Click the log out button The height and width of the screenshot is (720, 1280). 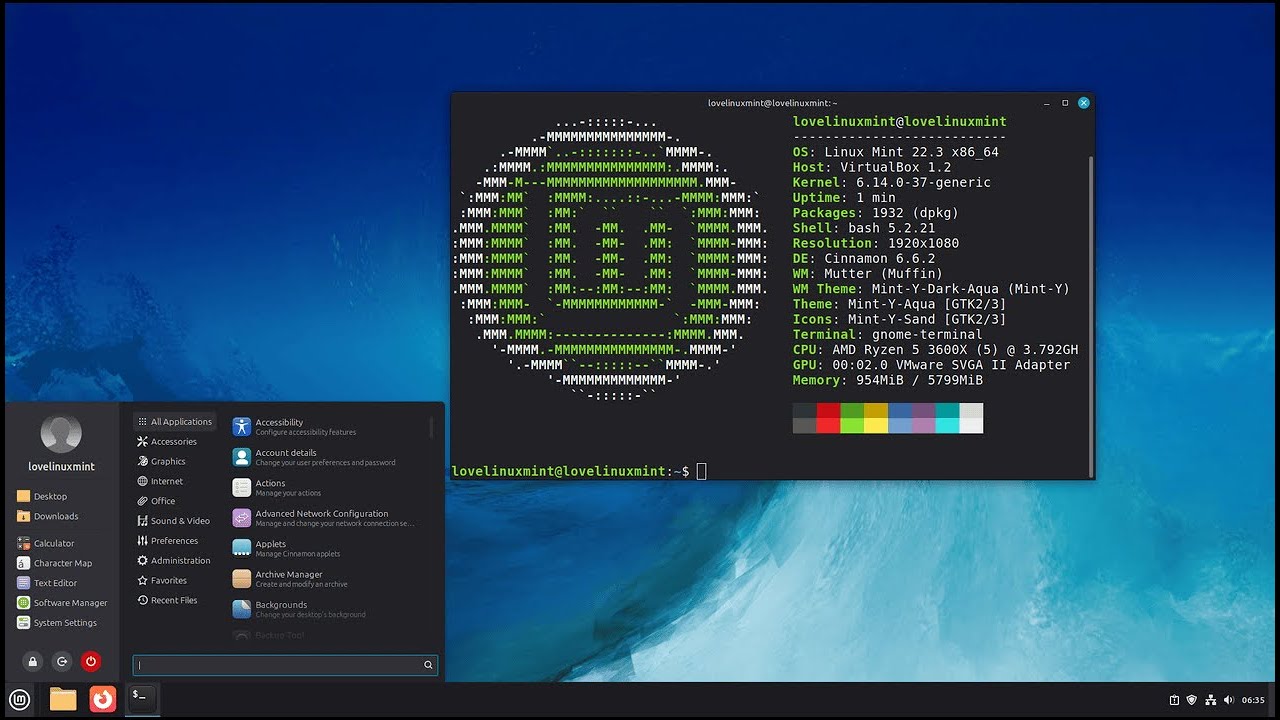pyautogui.click(x=62, y=661)
